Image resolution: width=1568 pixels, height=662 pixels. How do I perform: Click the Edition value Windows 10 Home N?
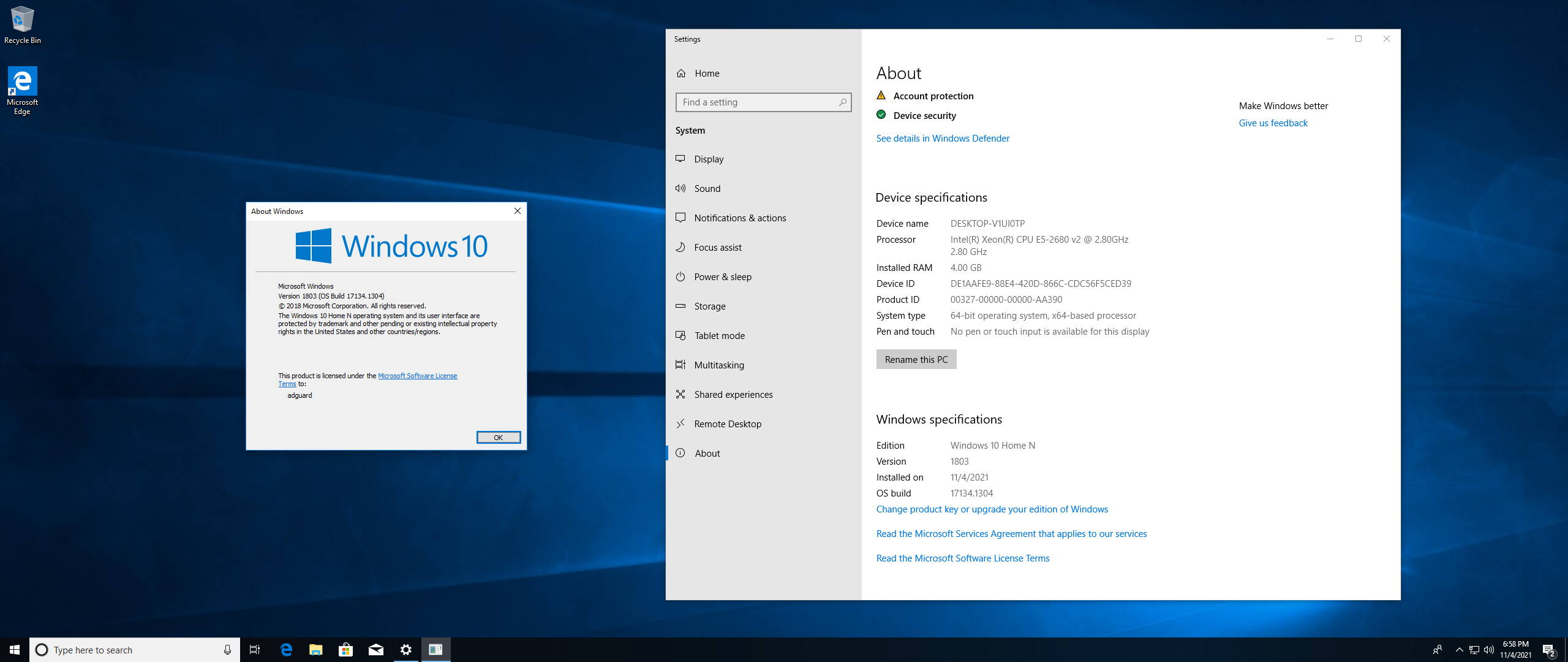tap(993, 446)
